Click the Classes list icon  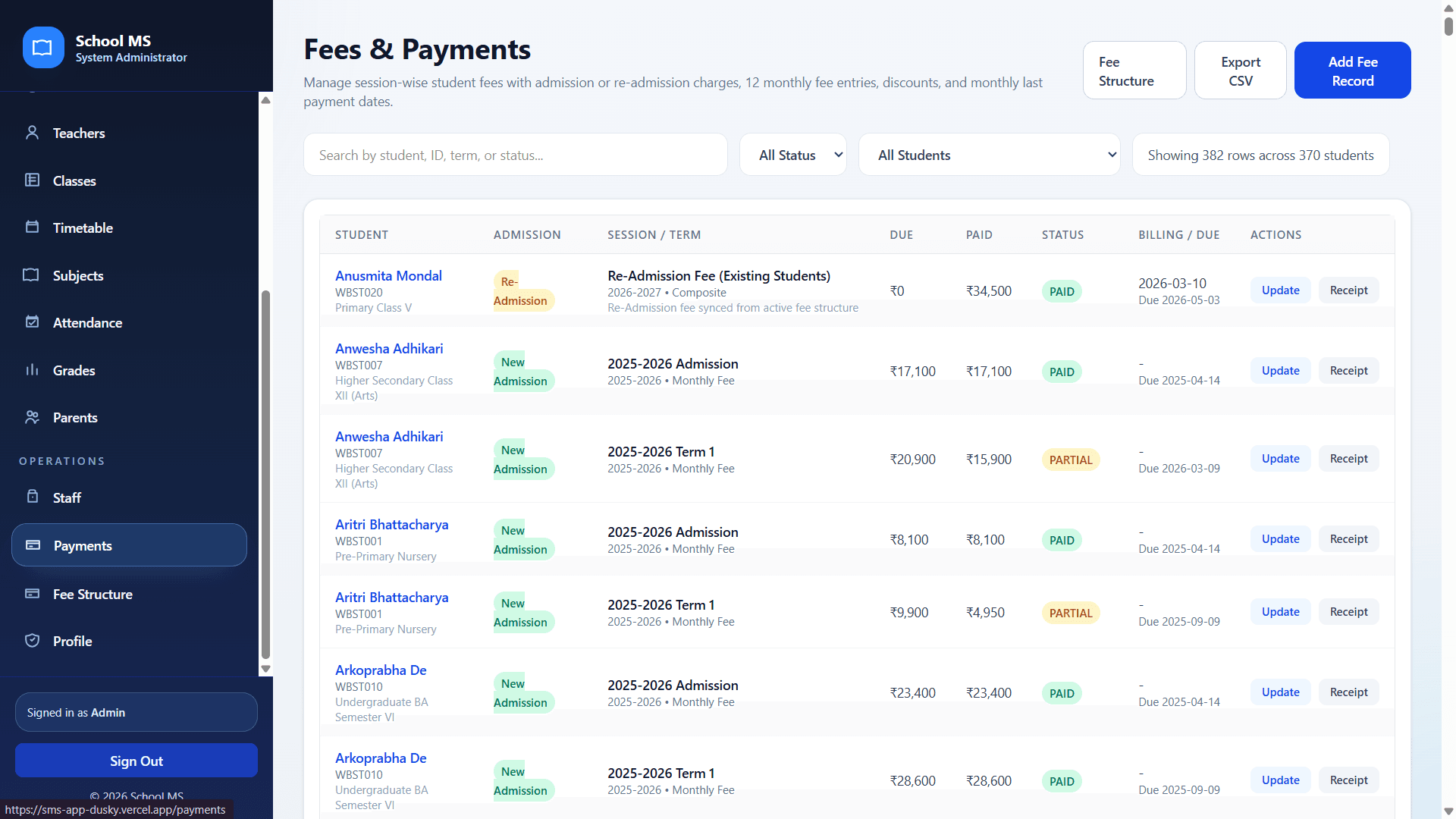[x=32, y=180]
